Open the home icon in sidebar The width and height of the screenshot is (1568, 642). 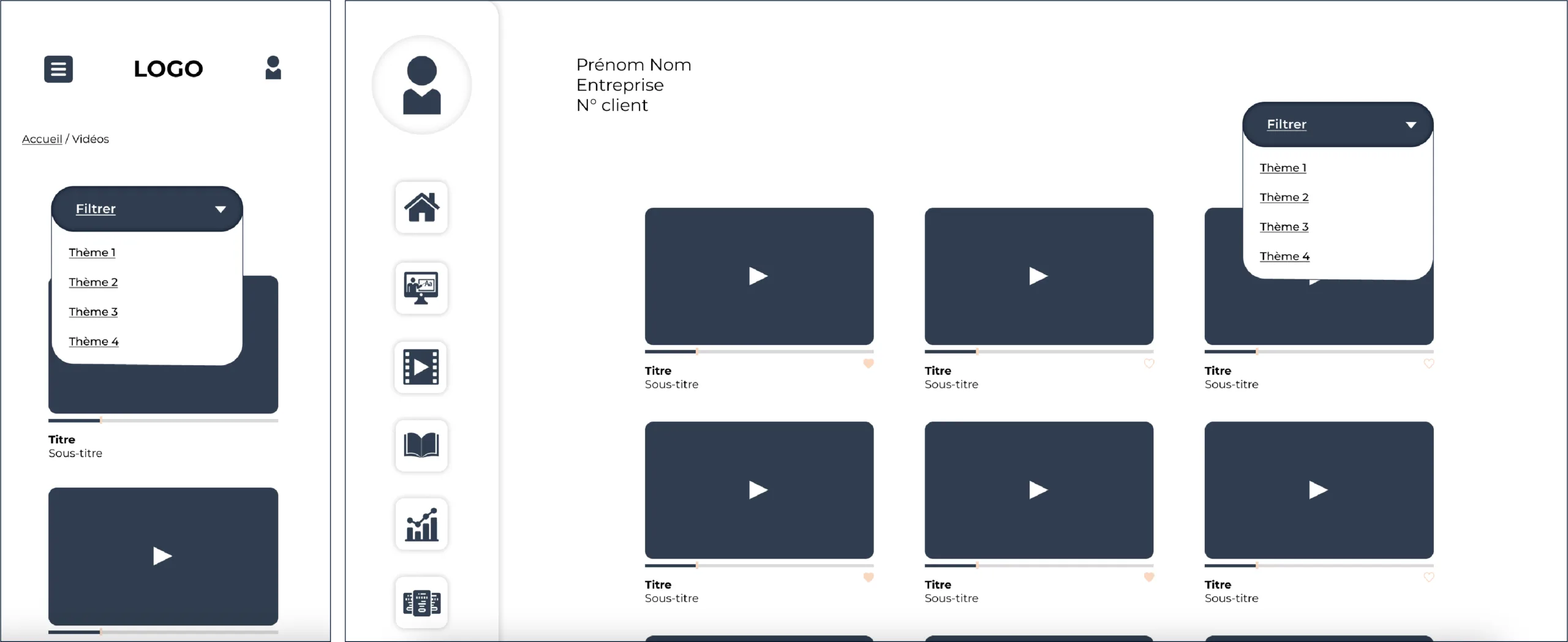(x=421, y=208)
